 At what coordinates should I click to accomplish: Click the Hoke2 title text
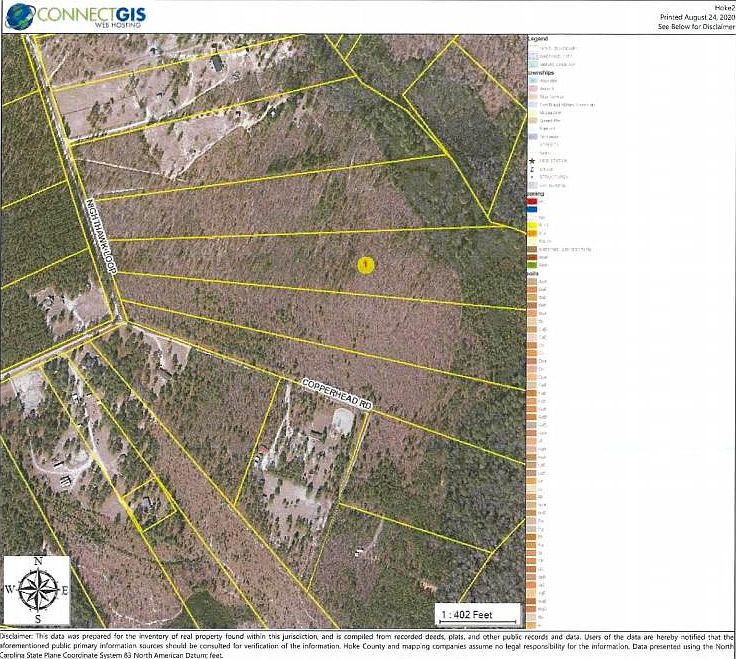coord(725,8)
